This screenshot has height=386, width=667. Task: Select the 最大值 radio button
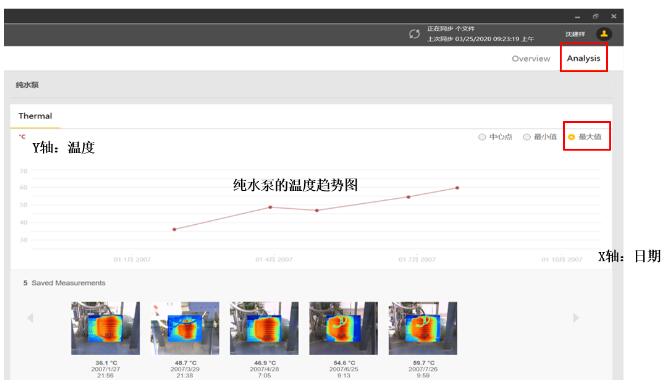(571, 137)
